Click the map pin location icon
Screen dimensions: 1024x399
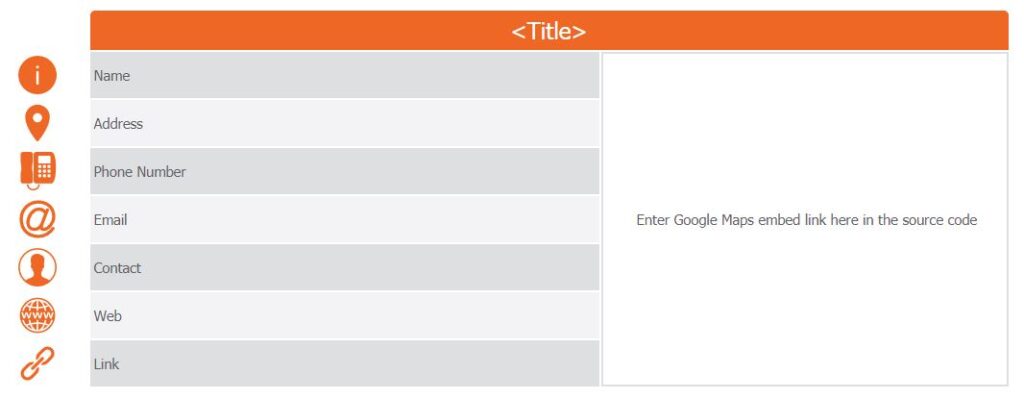[x=37, y=123]
